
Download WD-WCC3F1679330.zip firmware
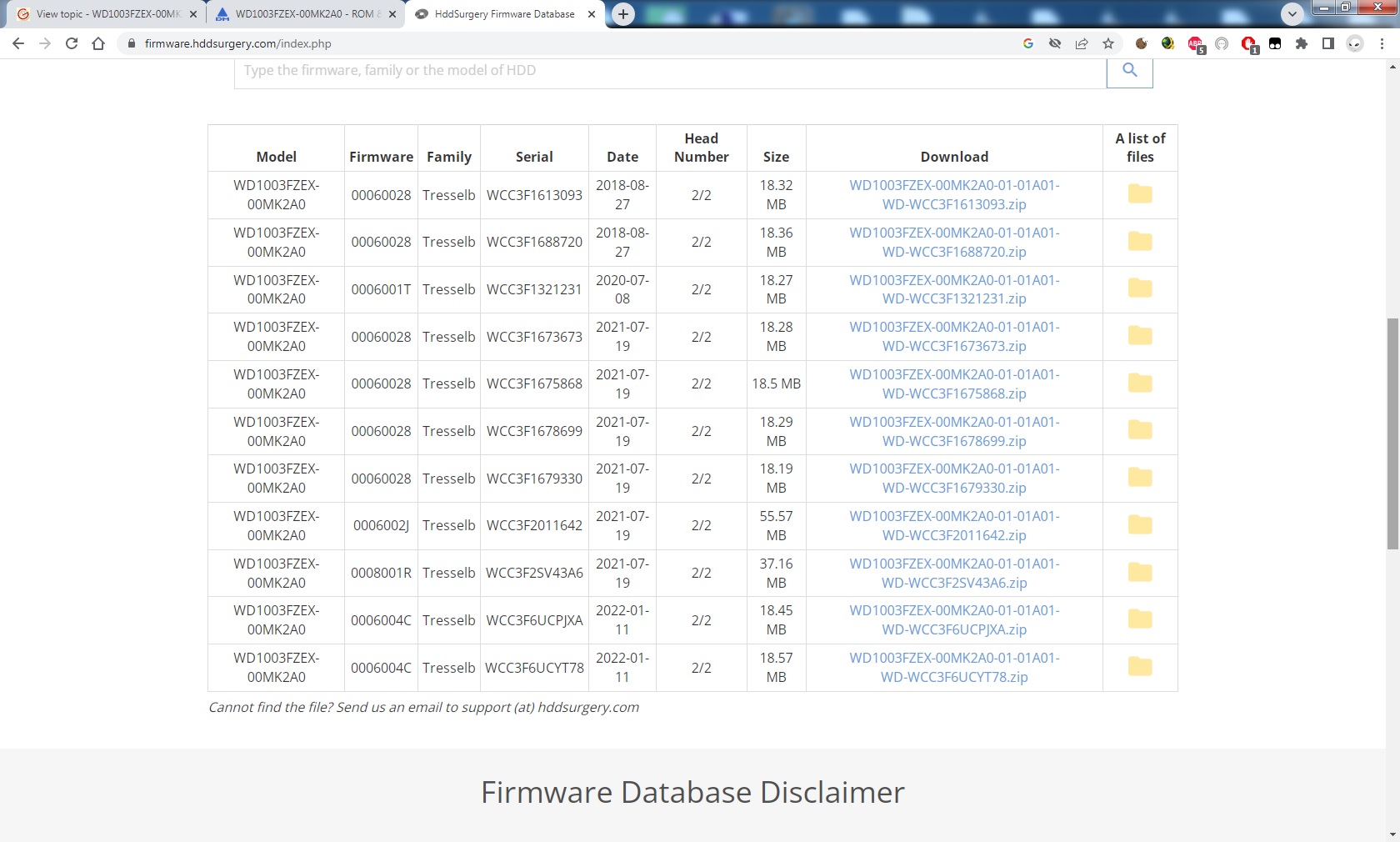point(954,478)
